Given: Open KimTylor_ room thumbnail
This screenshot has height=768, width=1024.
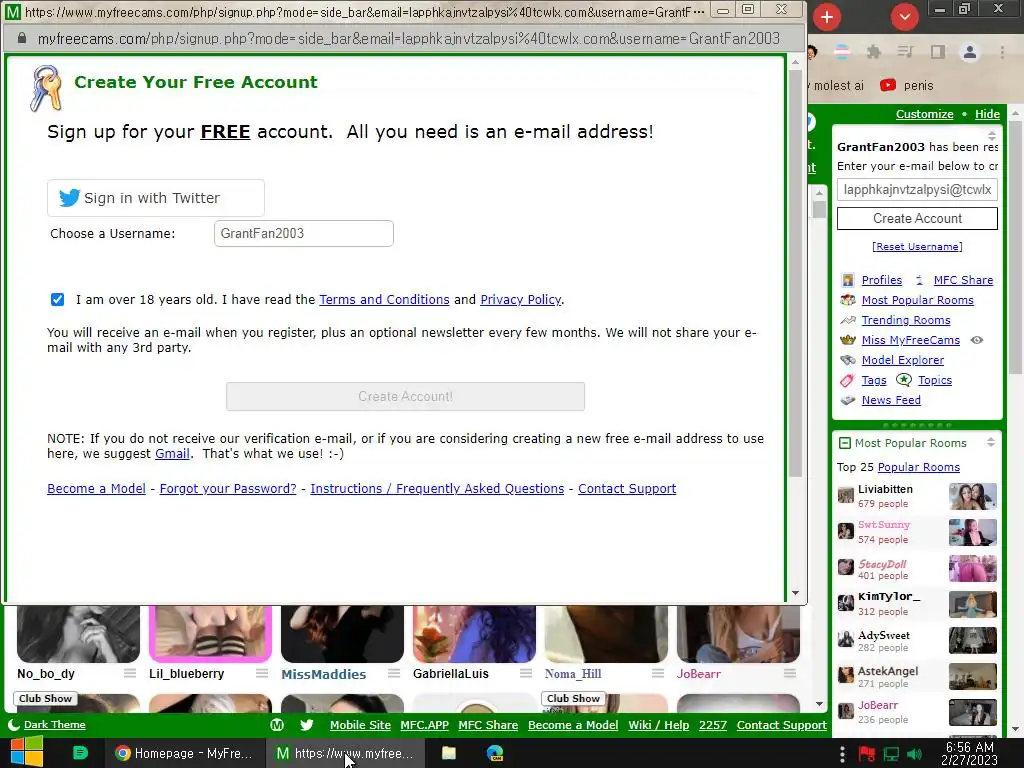Looking at the screenshot, I should tap(972, 604).
